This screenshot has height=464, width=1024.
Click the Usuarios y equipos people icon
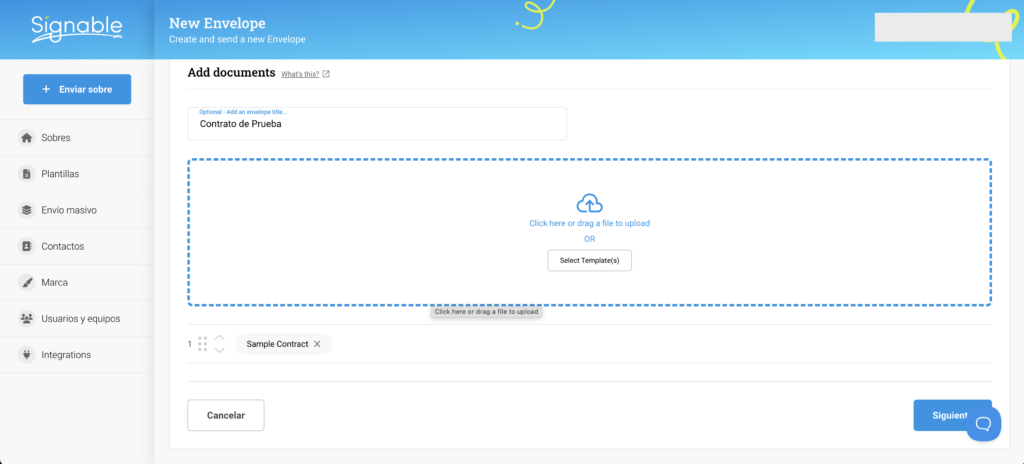pyautogui.click(x=27, y=319)
